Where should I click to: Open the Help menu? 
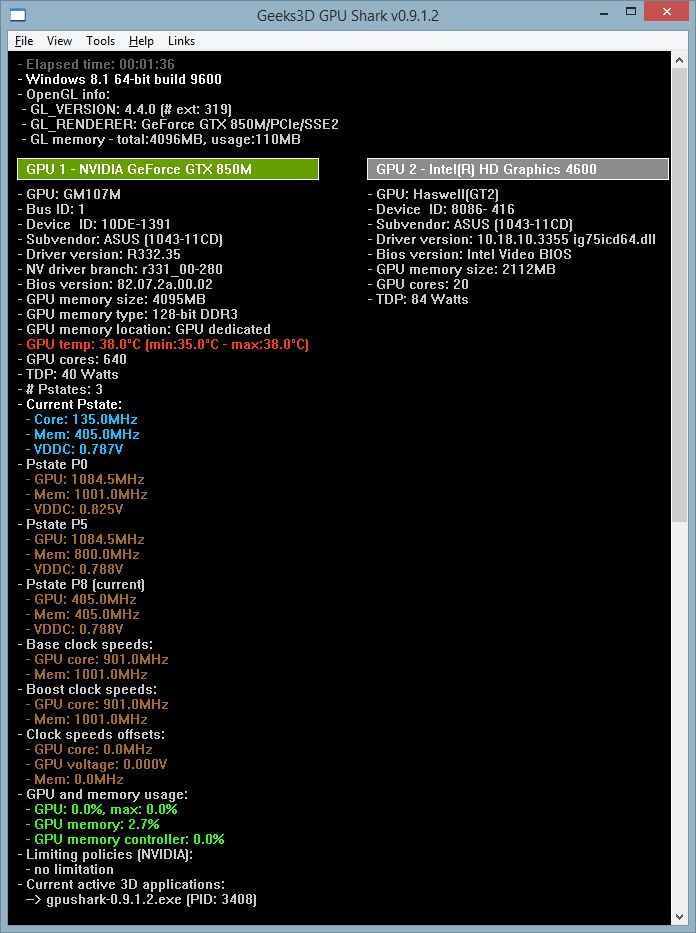point(142,40)
